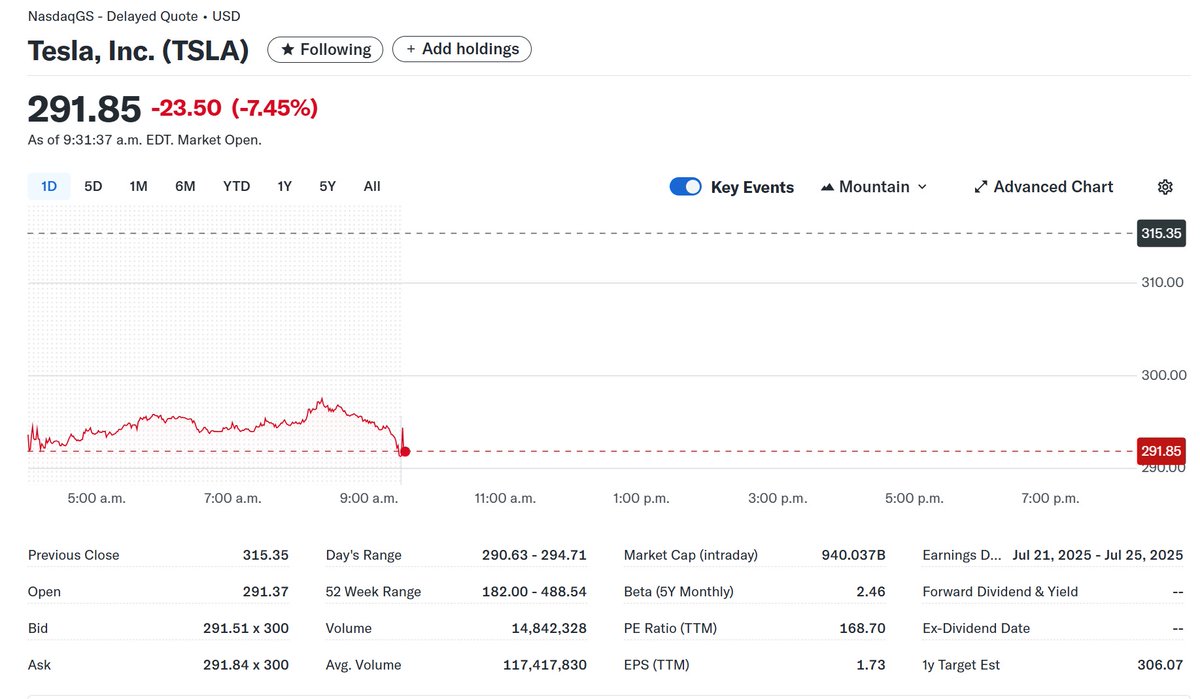This screenshot has height=699, width=1200.
Task: Click the Tesla, Inc. (TSLA) heading
Action: (138, 51)
